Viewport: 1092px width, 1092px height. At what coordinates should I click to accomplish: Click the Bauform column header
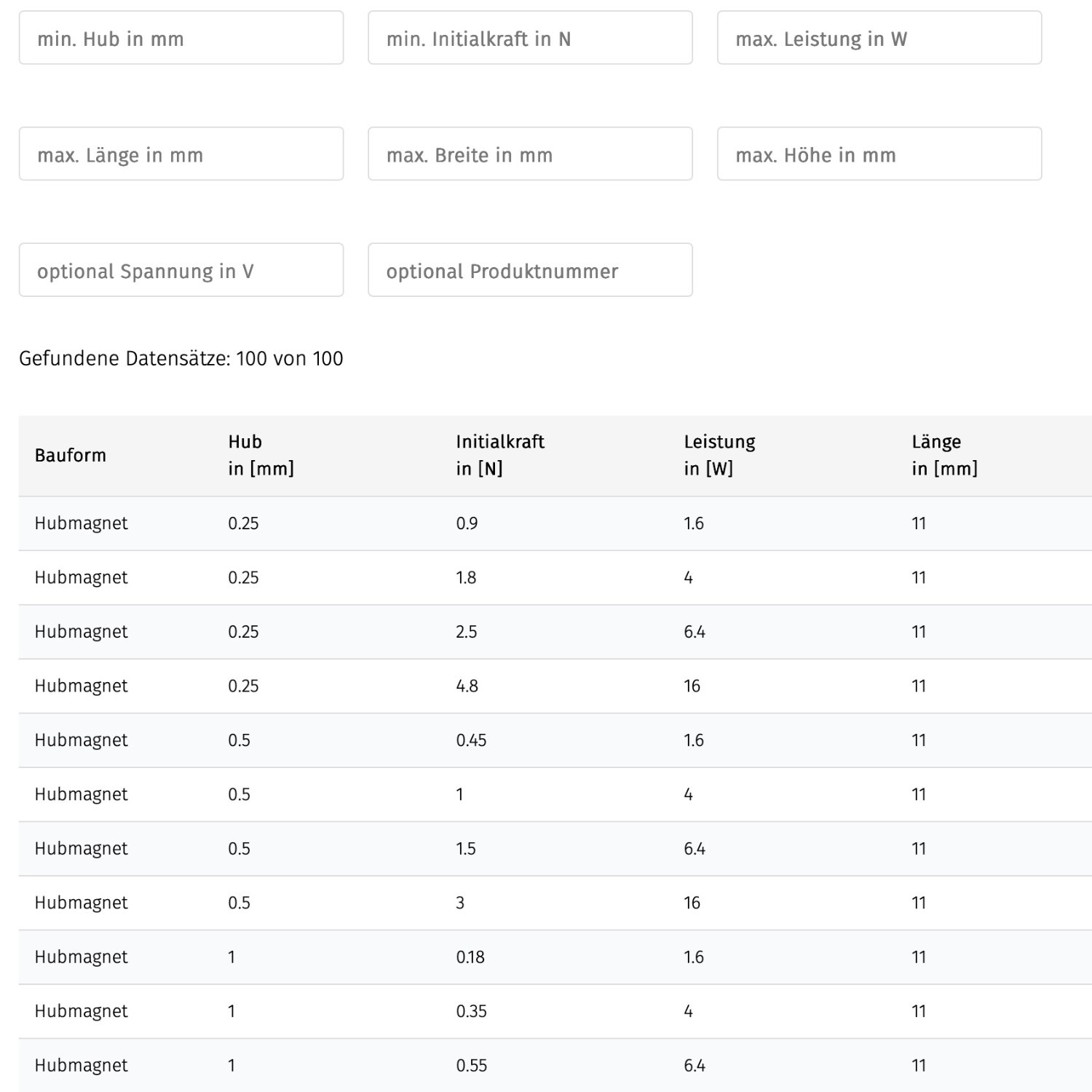coord(71,456)
